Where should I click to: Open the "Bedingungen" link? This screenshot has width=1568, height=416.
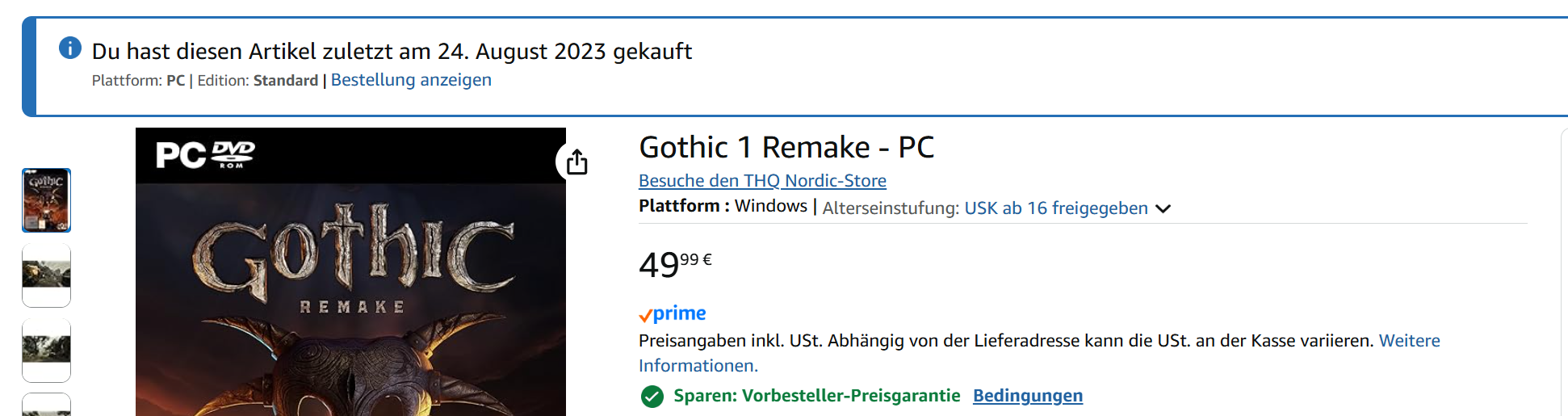tap(1027, 396)
